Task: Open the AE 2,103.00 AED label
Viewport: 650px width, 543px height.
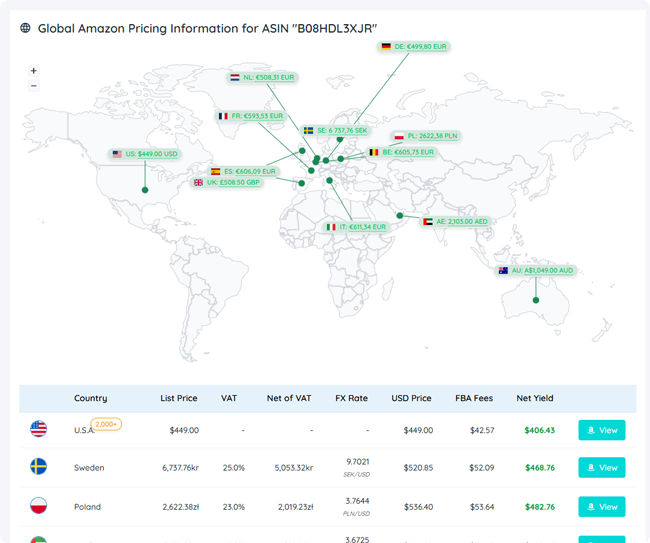Action: (455, 221)
